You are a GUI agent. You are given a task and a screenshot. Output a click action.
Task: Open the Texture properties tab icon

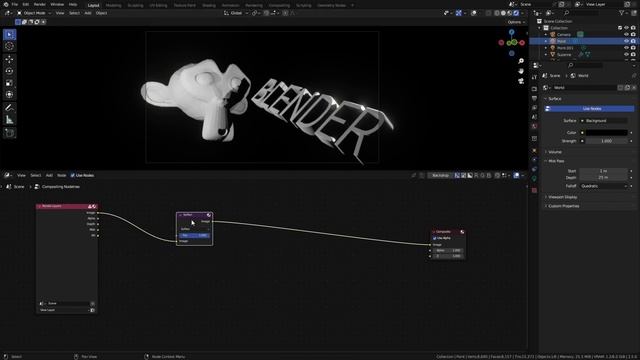tap(534, 191)
